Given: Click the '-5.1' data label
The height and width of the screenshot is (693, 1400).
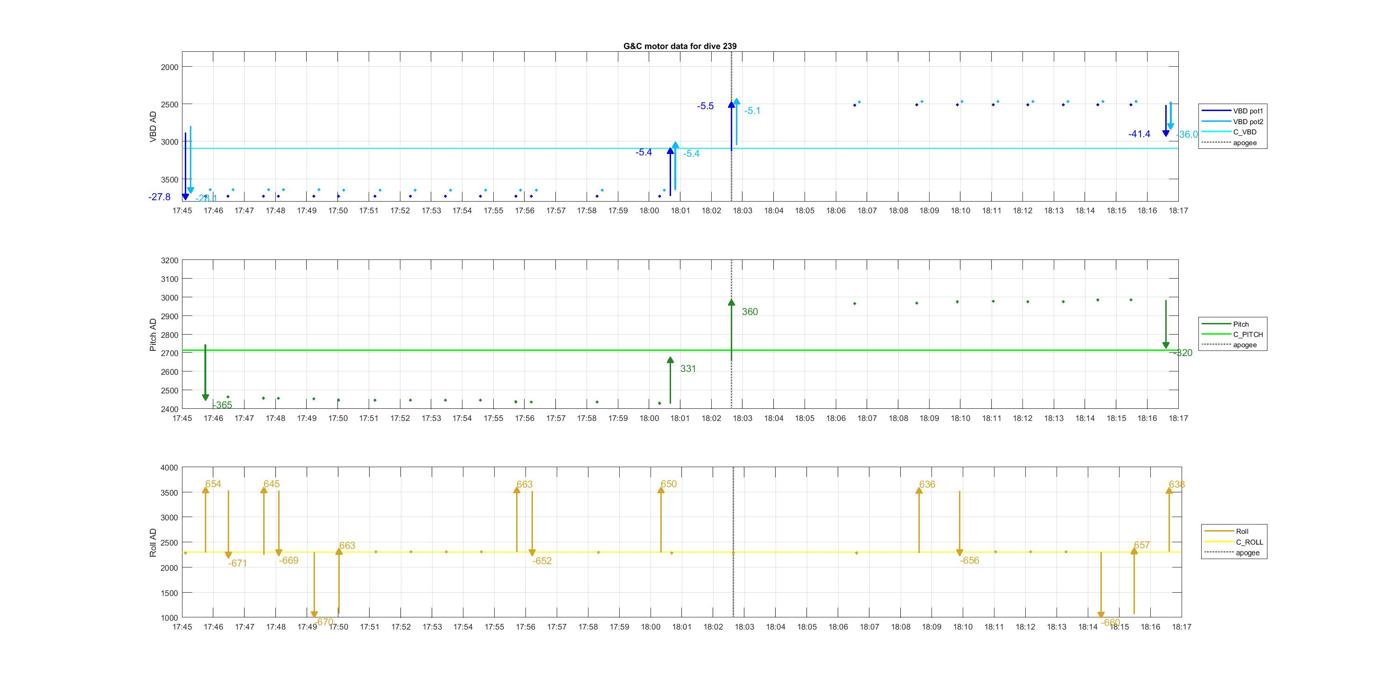Looking at the screenshot, I should click(752, 111).
